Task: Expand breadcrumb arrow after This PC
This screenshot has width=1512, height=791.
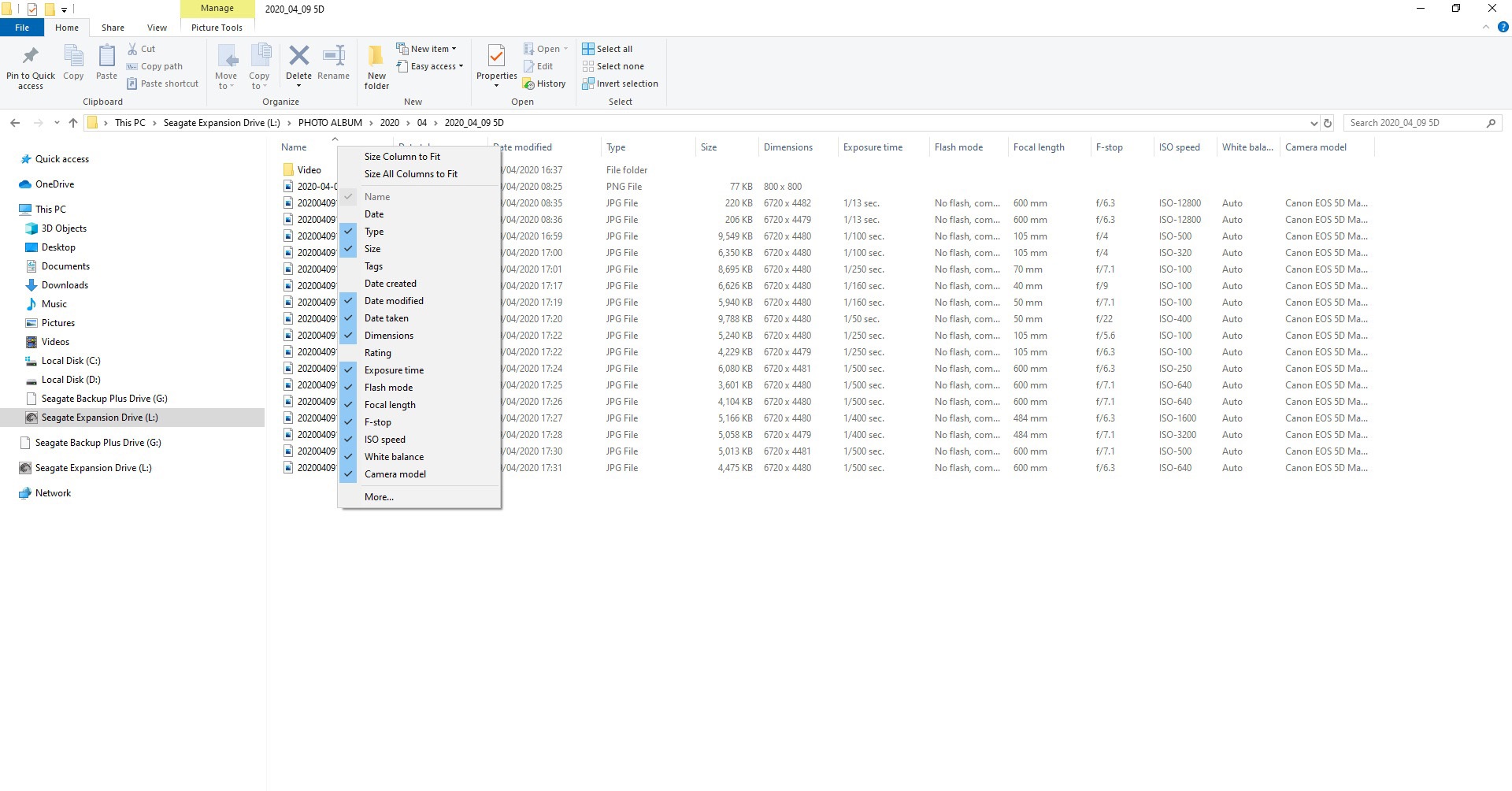Action: tap(155, 123)
